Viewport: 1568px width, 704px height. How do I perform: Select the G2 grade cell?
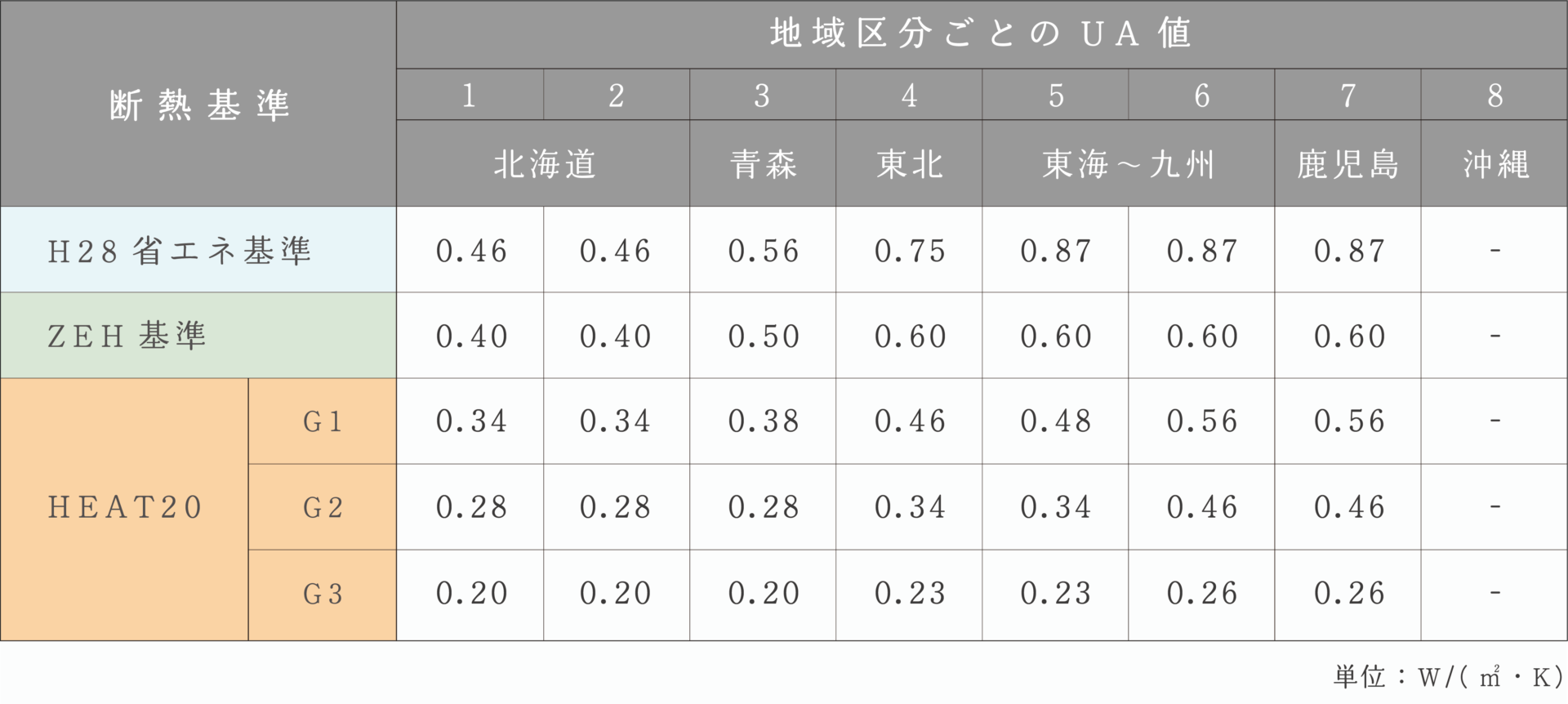click(x=323, y=507)
